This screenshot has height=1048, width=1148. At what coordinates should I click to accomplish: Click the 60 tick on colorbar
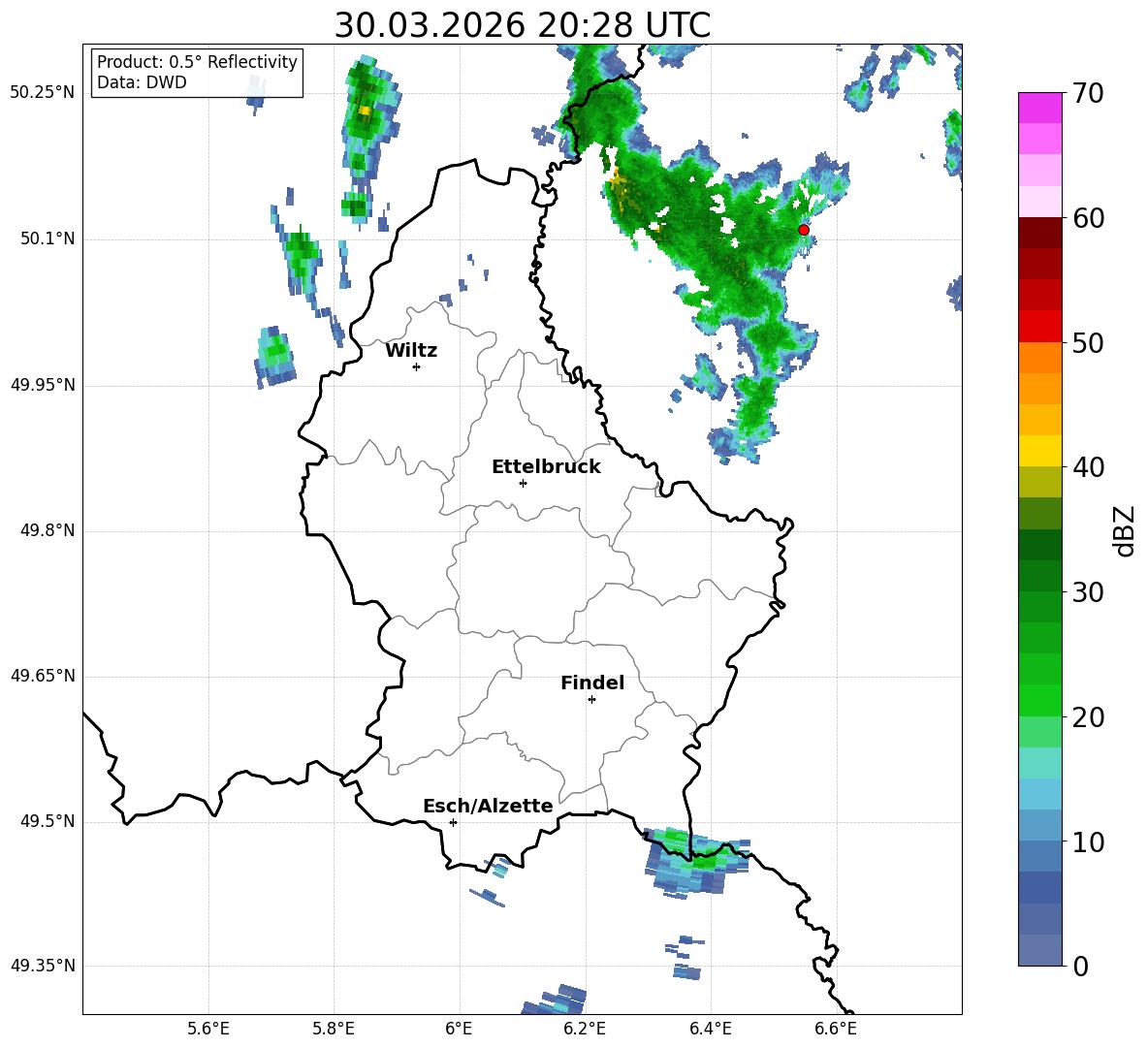(1088, 218)
